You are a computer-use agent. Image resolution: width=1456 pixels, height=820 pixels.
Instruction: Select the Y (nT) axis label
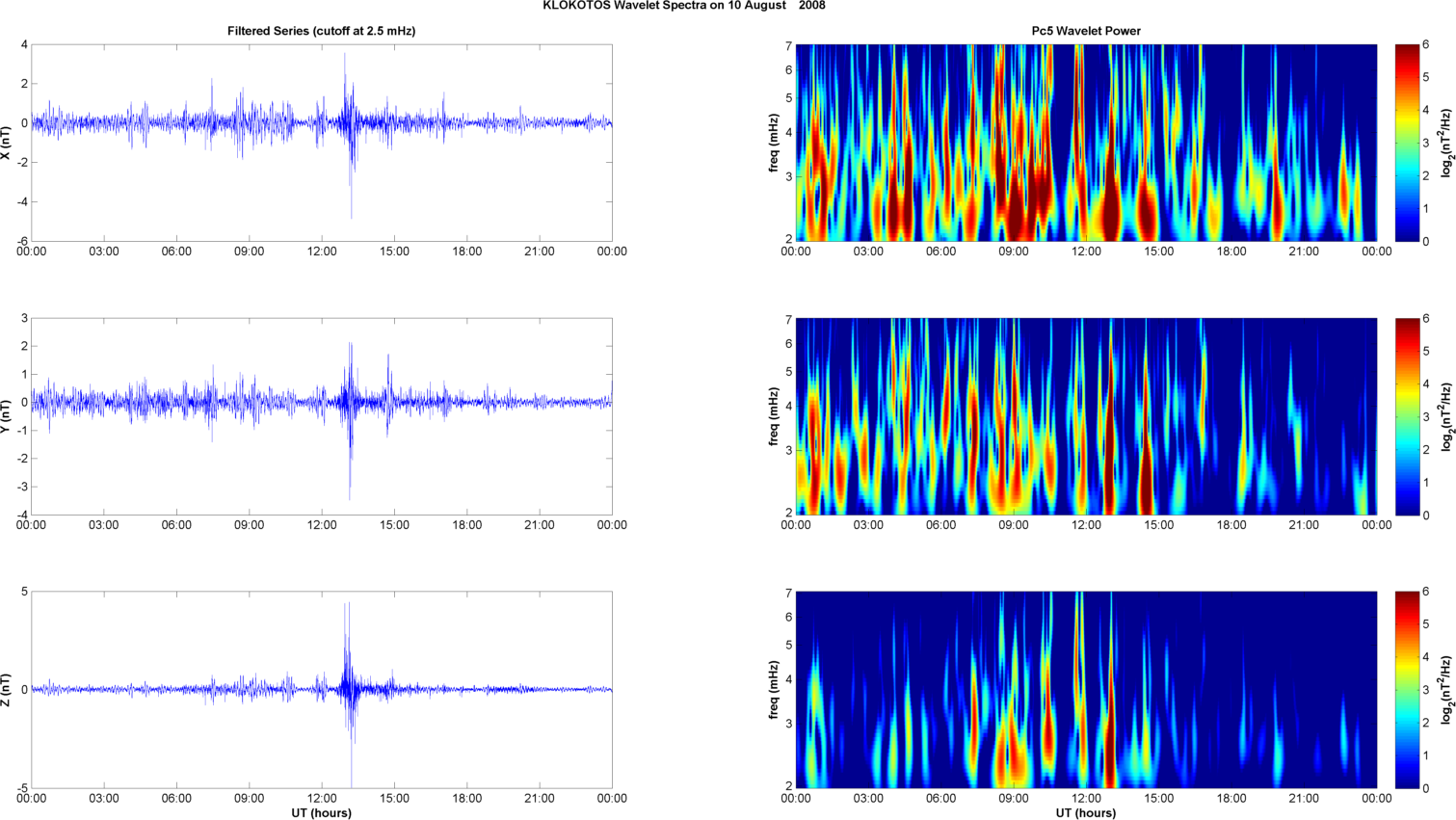pos(6,416)
